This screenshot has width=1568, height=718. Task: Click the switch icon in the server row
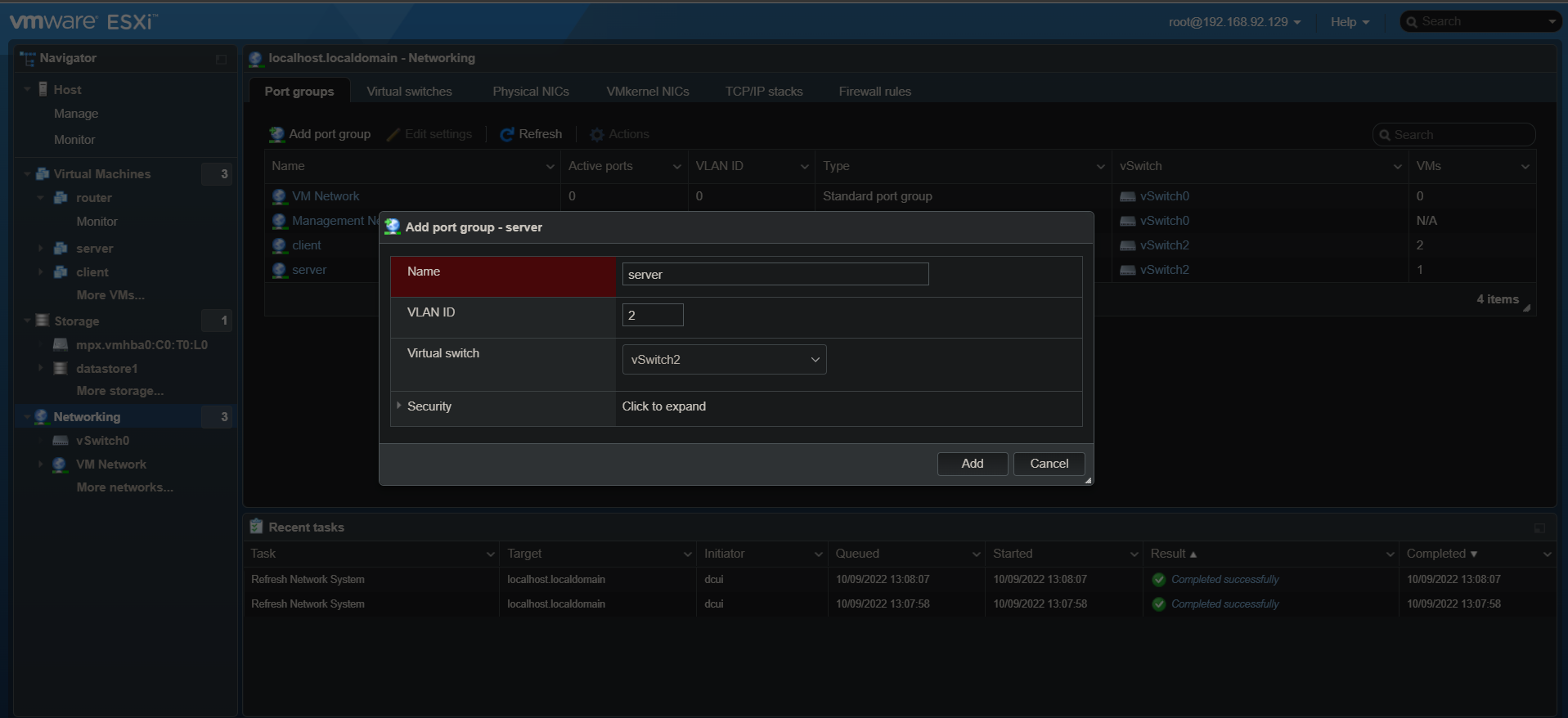pos(1127,271)
